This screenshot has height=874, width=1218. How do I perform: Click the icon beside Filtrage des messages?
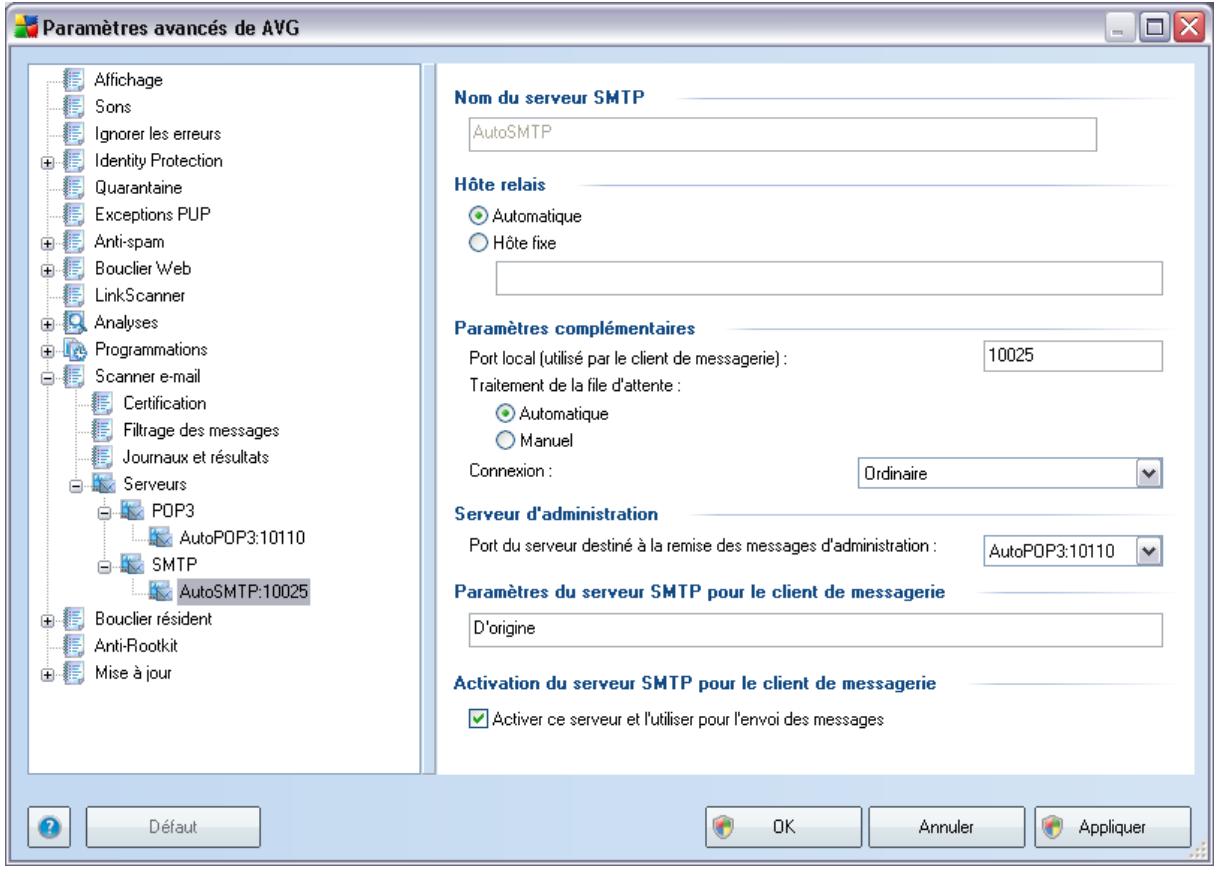click(102, 430)
